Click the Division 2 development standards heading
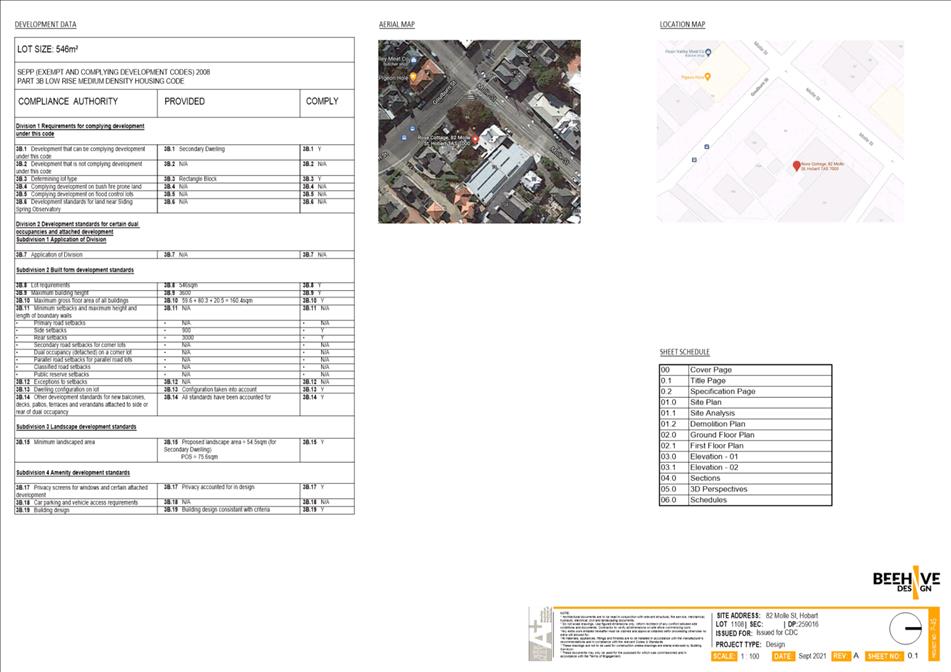 pos(77,228)
